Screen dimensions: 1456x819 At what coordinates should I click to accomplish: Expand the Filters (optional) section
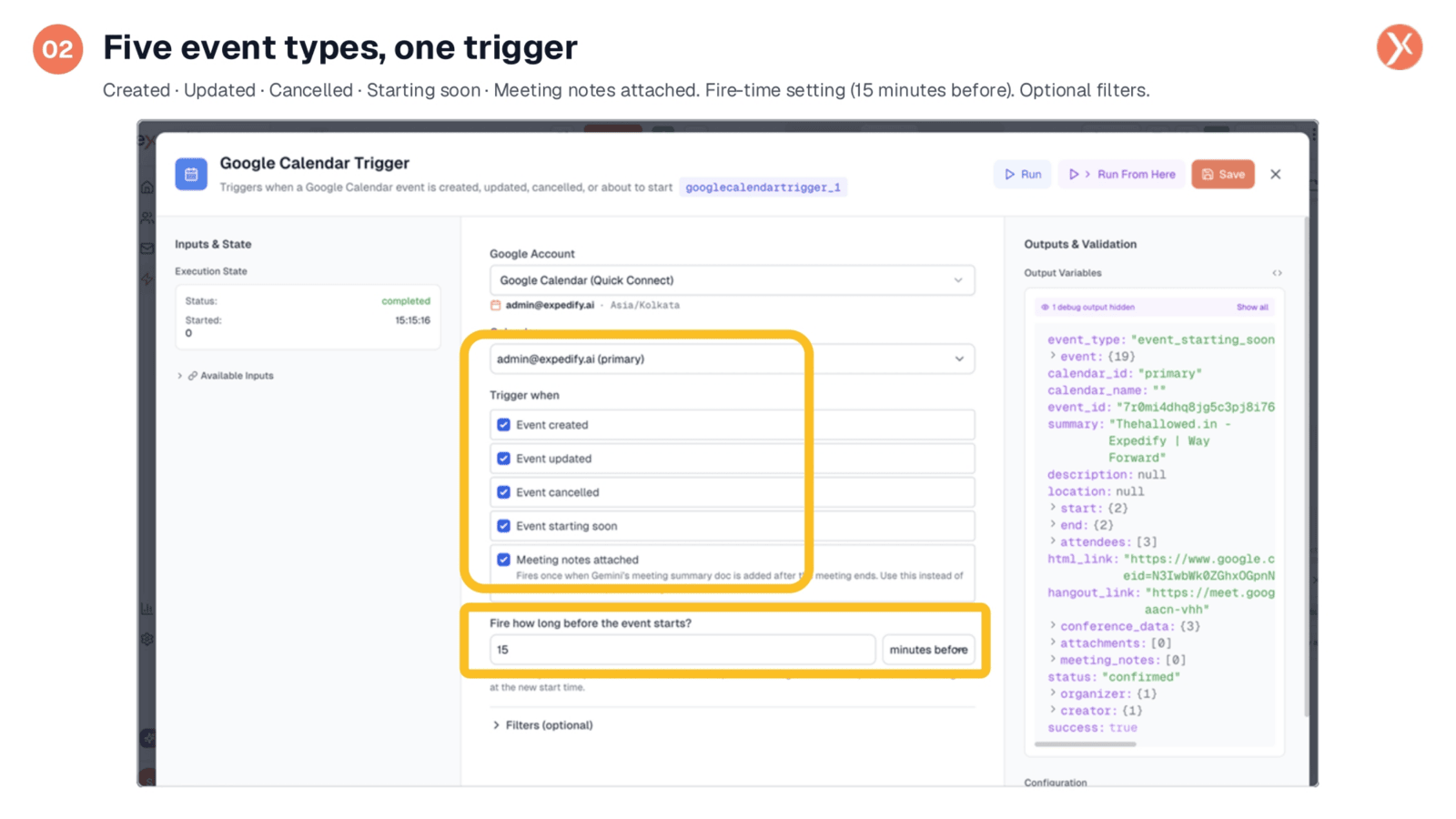[x=542, y=725]
